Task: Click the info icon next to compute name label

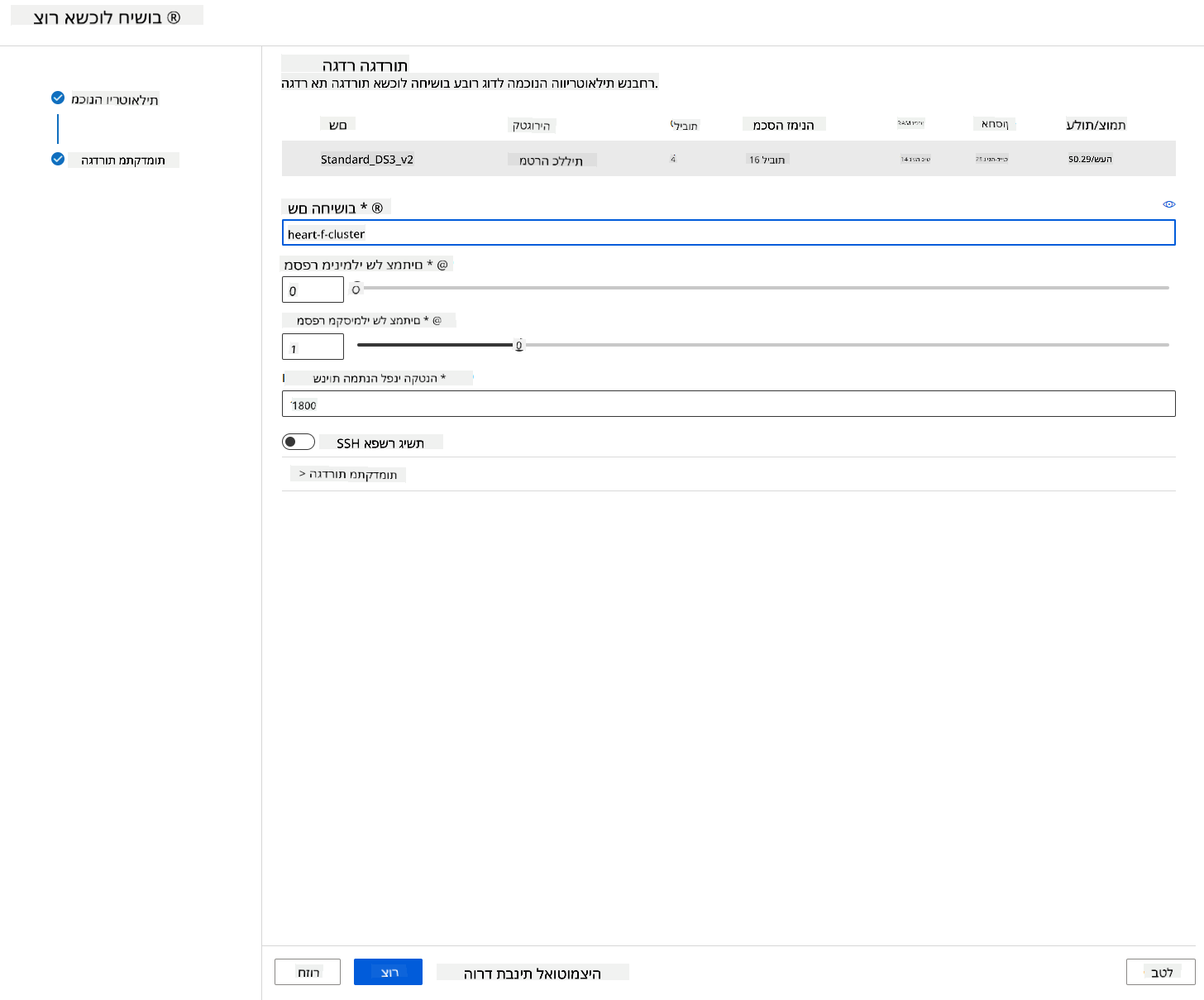Action: pos(377,208)
